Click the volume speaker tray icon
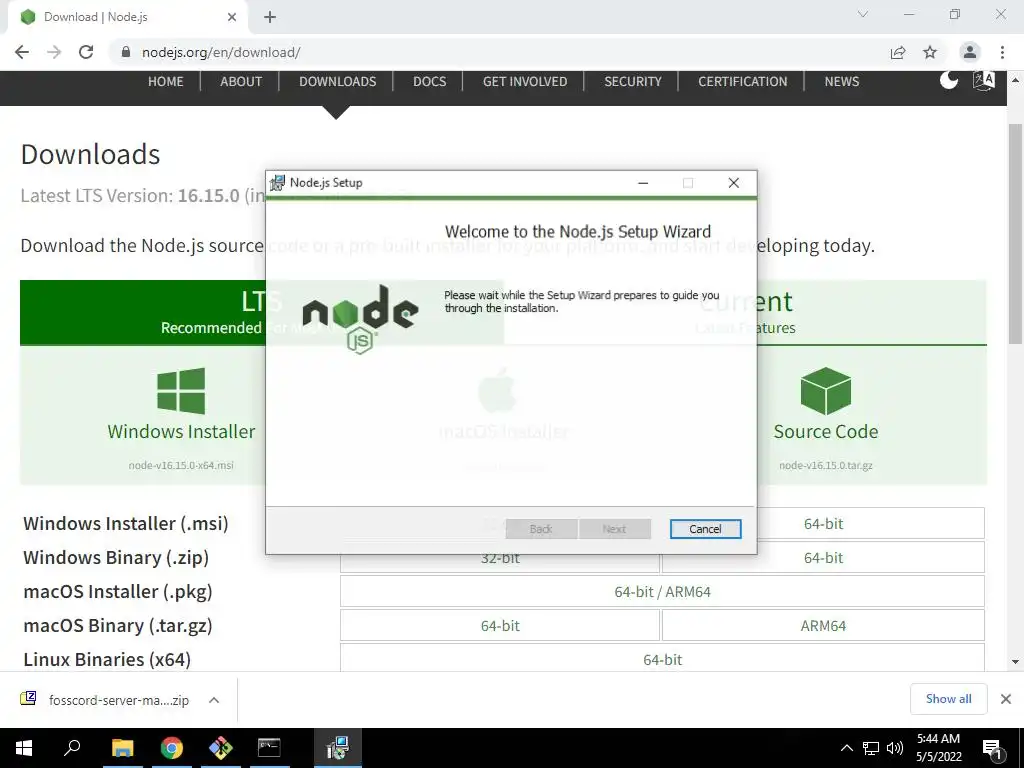 tap(895, 748)
